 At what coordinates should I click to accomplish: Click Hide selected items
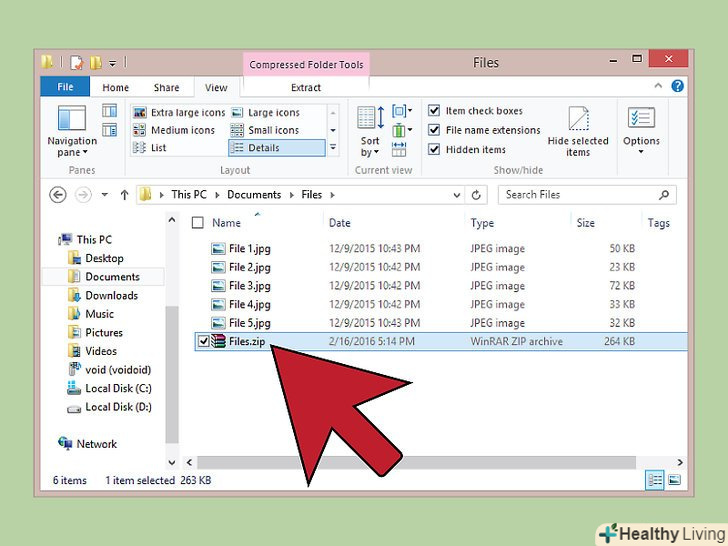(x=578, y=131)
